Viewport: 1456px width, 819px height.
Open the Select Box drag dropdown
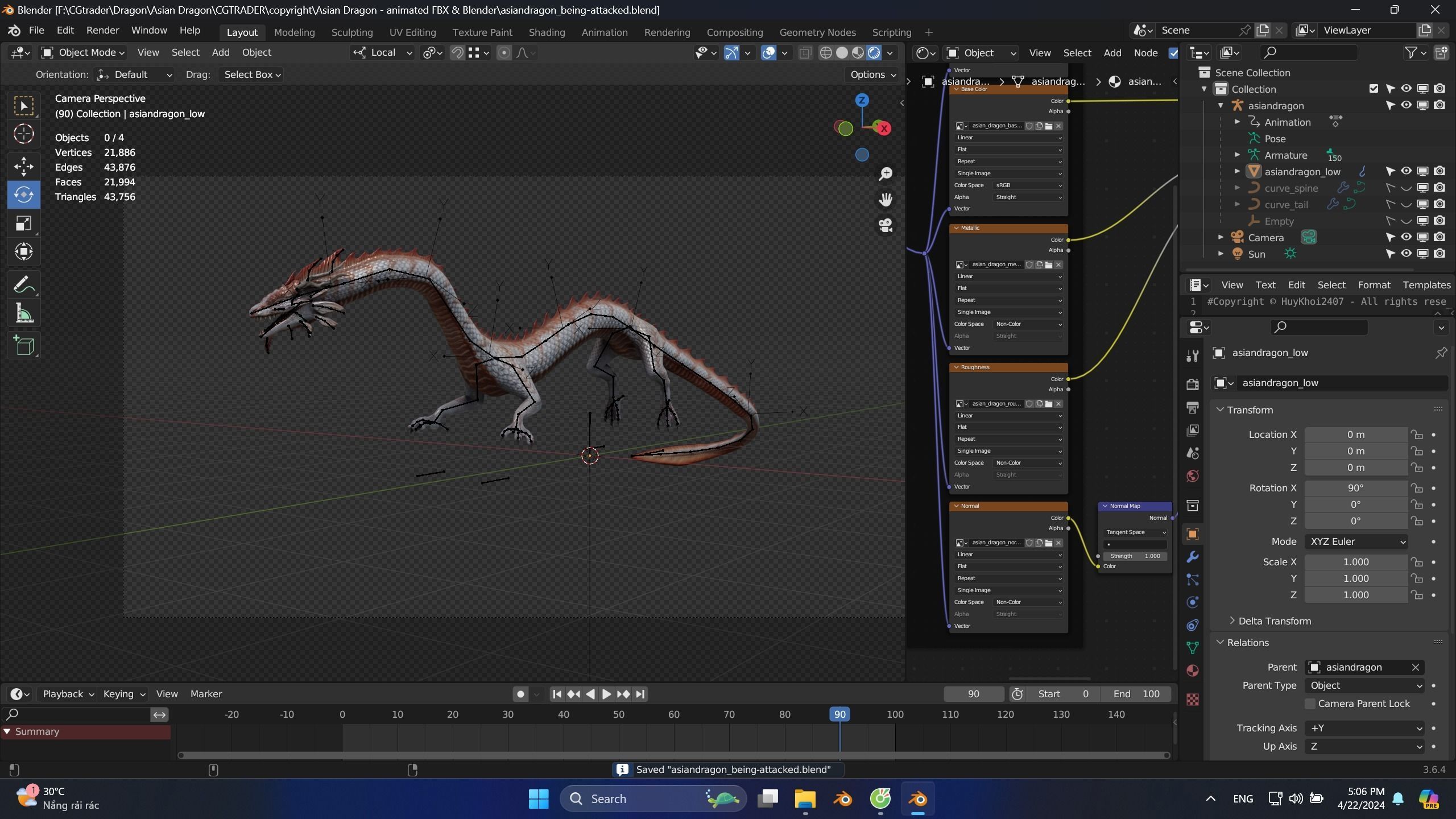coord(252,75)
